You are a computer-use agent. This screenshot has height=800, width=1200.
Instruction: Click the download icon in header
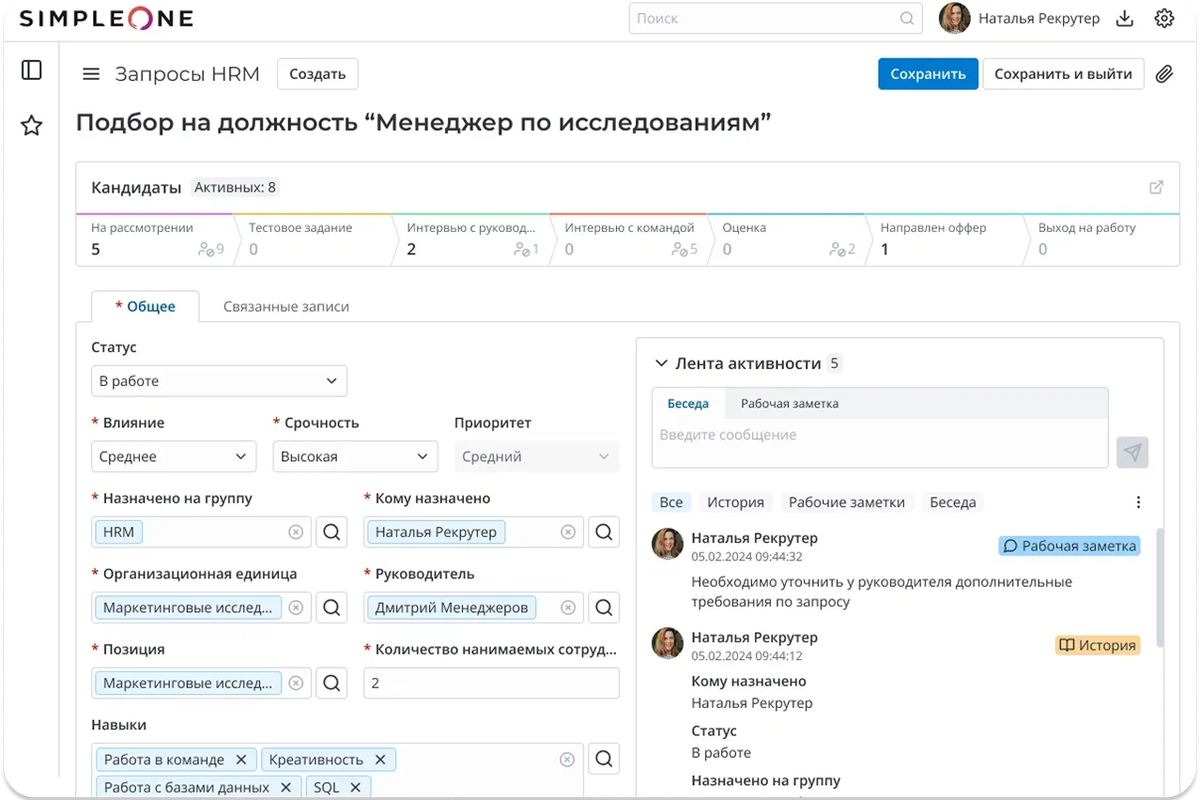pos(1124,18)
